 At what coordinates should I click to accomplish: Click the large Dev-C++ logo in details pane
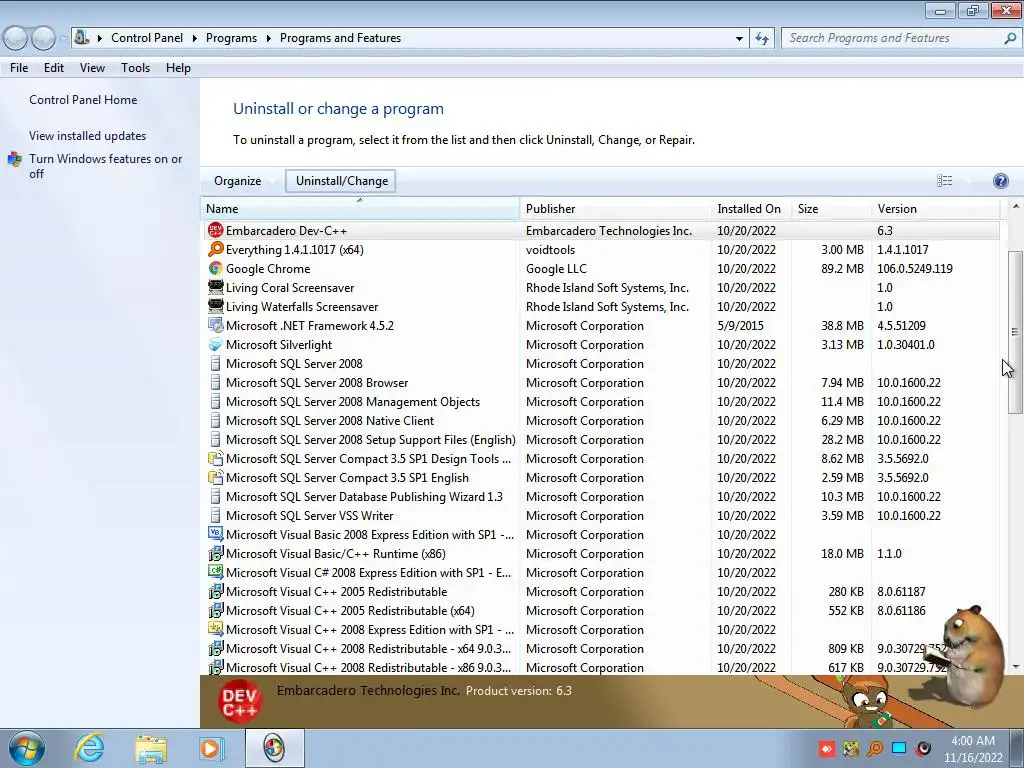coord(240,701)
